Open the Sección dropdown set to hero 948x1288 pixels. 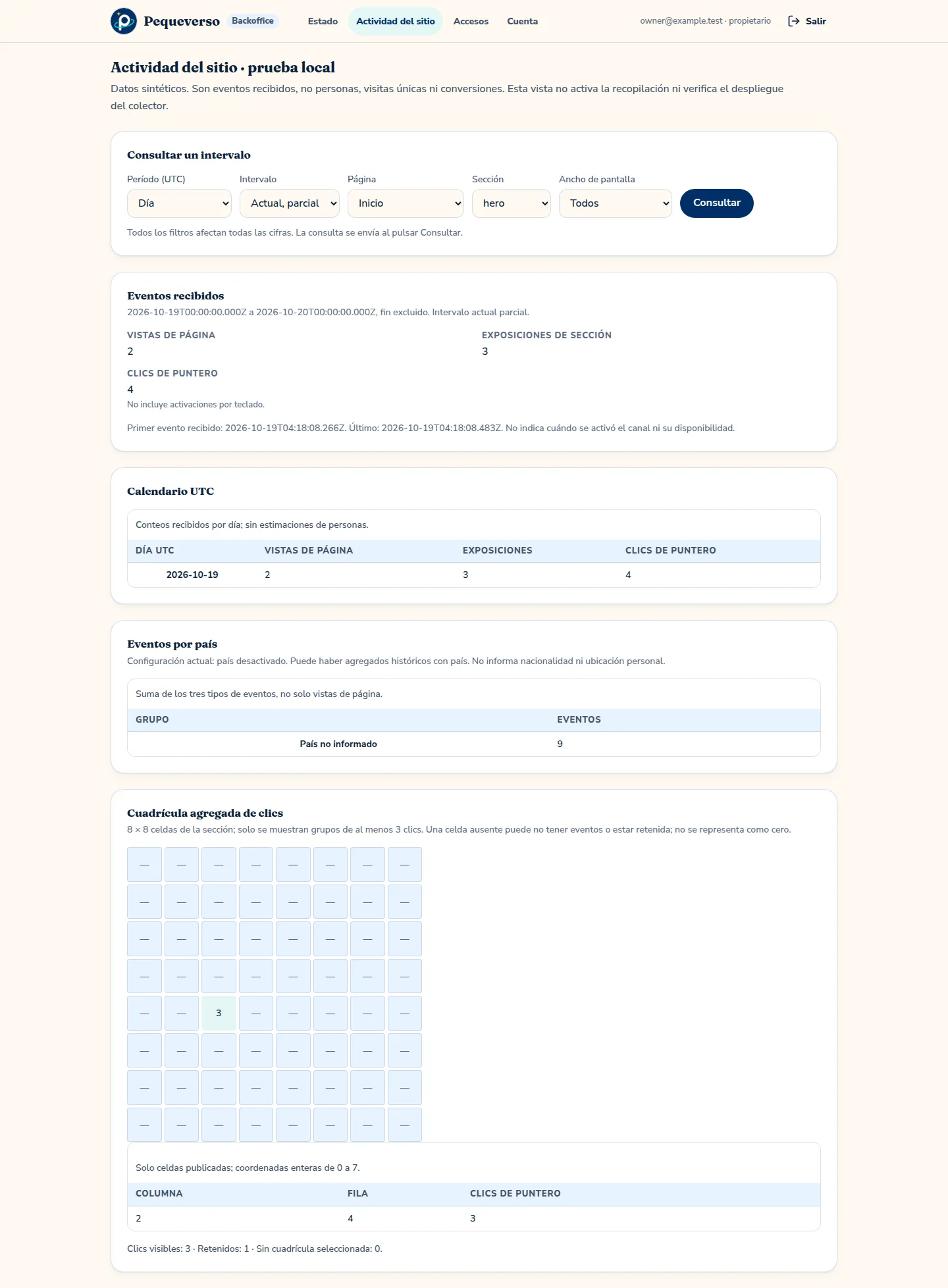pyautogui.click(x=512, y=203)
